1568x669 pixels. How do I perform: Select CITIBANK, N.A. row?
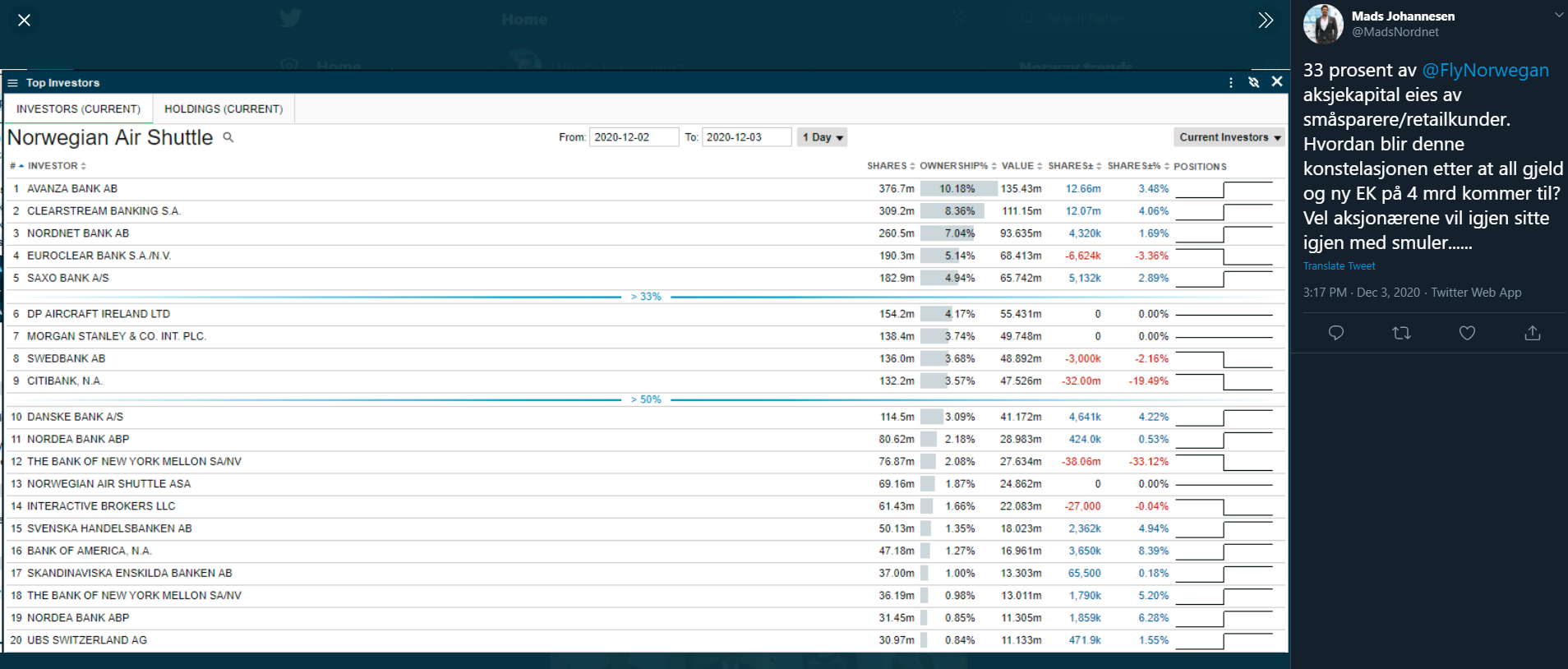(x=645, y=381)
